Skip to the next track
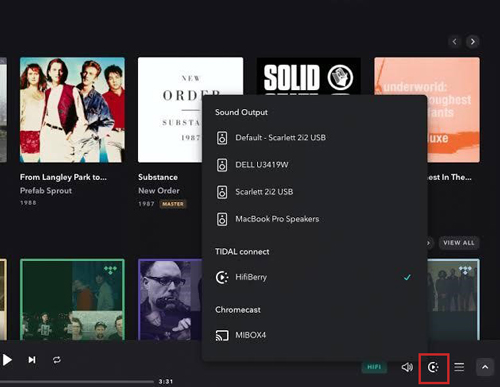Screen dimensions: 500x387 click(32, 360)
